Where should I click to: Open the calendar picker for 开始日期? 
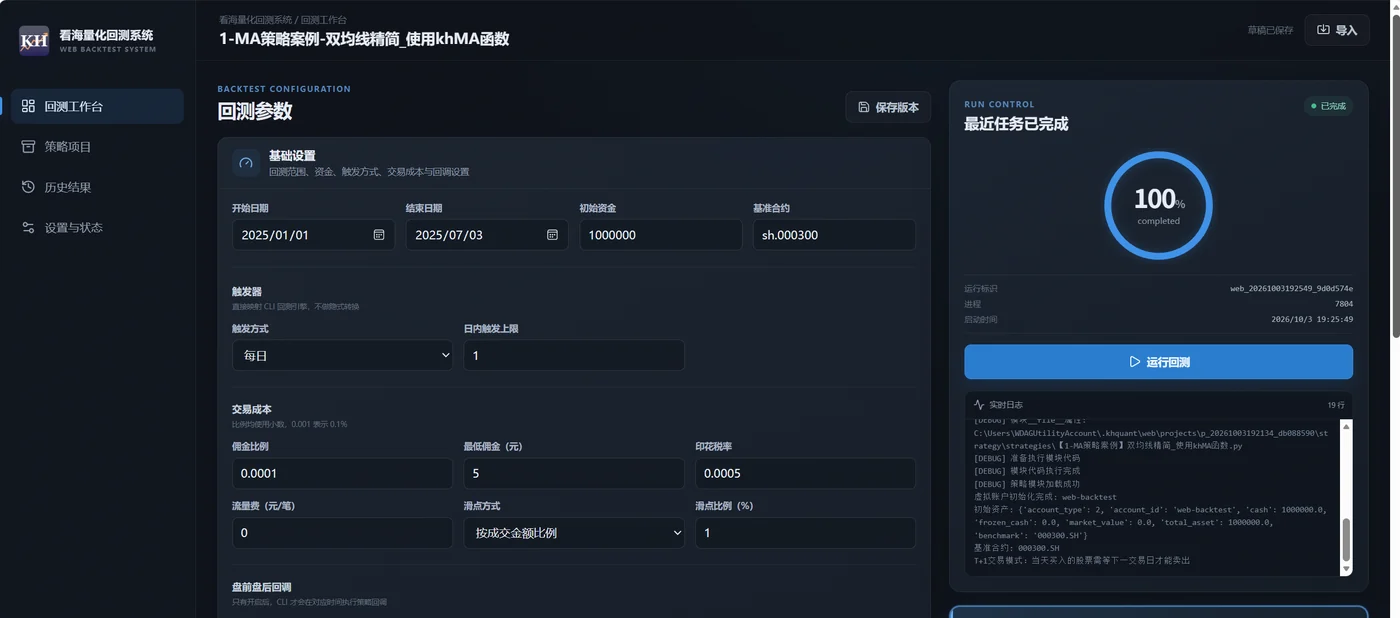pyautogui.click(x=379, y=235)
